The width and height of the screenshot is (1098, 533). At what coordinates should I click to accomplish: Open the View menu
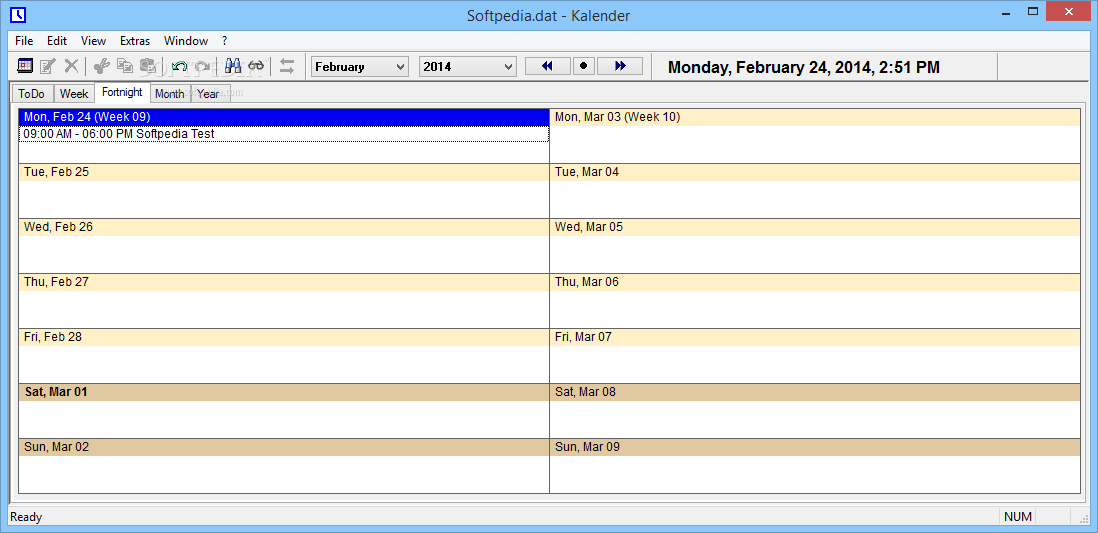click(93, 41)
